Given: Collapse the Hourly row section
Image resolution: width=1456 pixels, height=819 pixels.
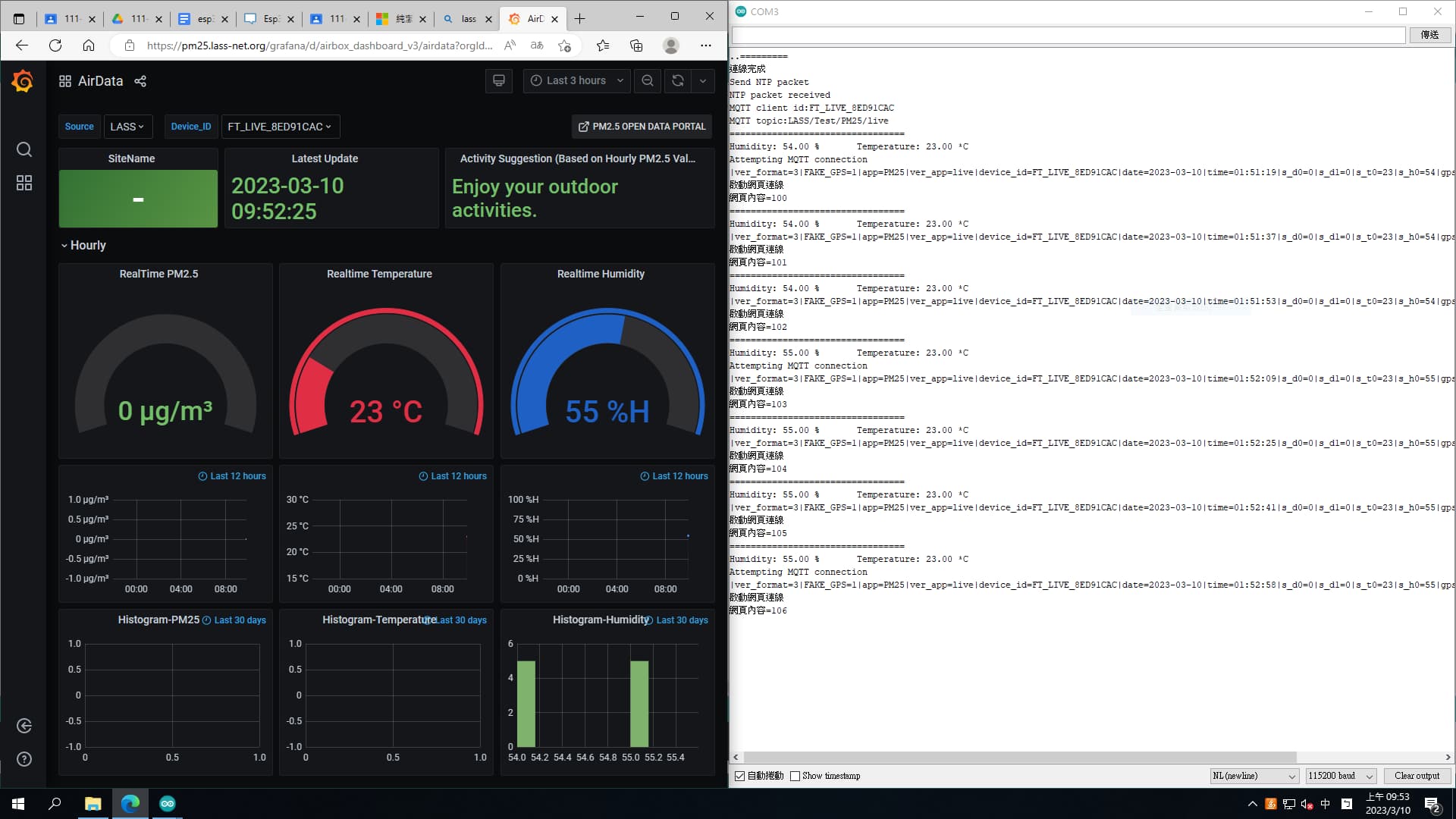Looking at the screenshot, I should tap(83, 245).
